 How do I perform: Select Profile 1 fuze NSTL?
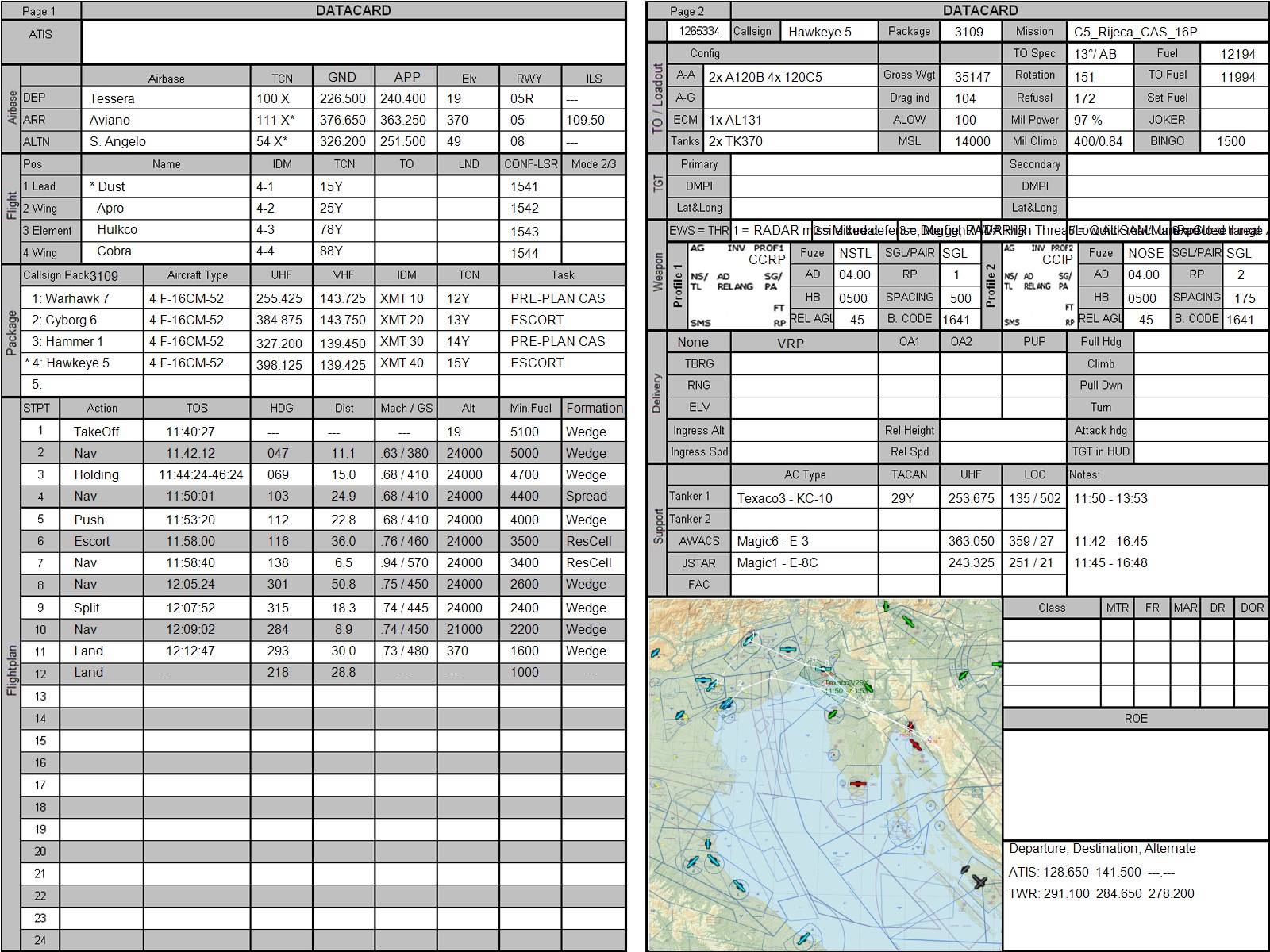pos(855,253)
